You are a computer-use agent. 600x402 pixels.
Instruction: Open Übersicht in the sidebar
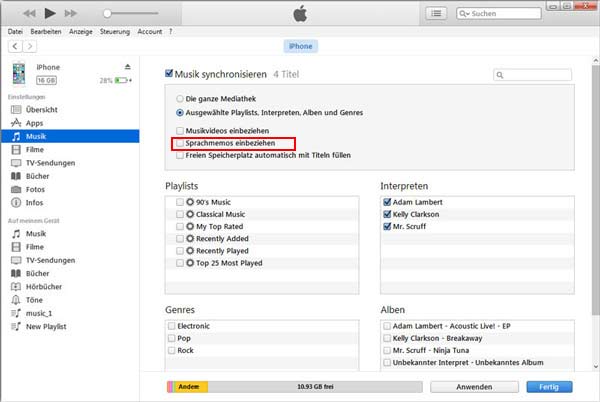coord(70,110)
